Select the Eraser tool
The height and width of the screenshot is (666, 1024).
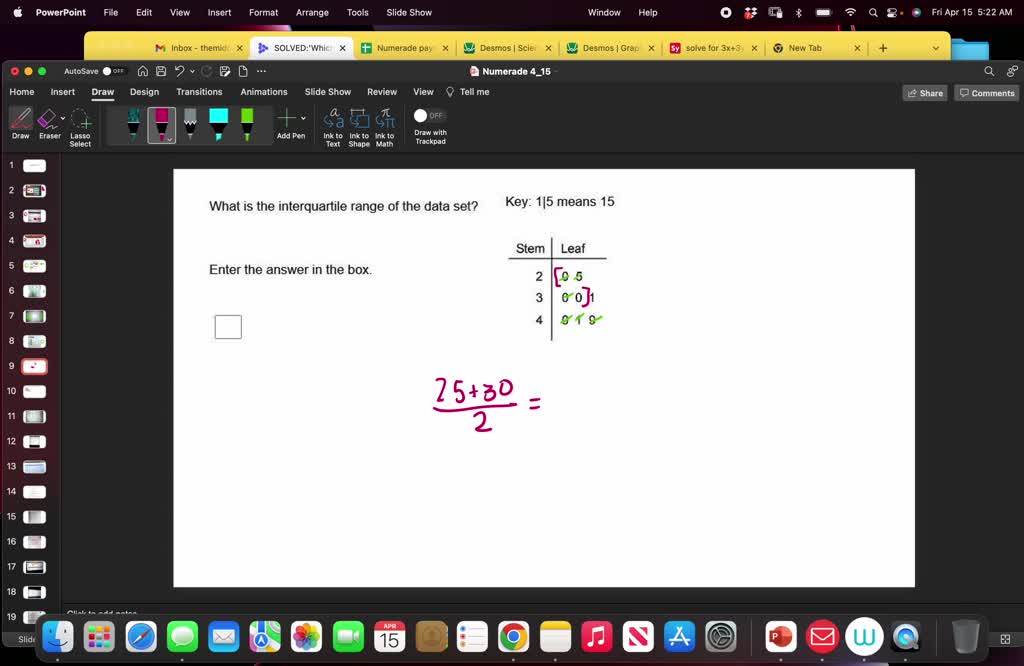click(48, 120)
